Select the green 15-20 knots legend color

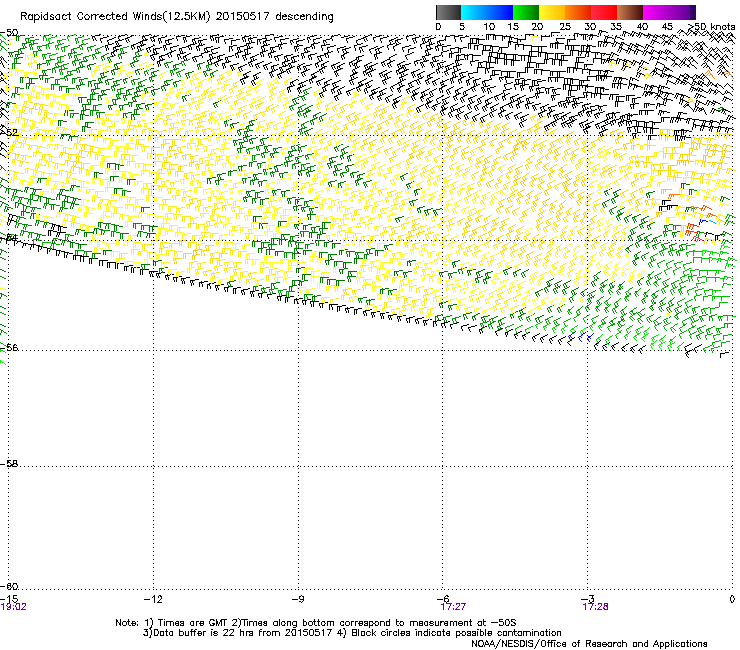[x=526, y=12]
